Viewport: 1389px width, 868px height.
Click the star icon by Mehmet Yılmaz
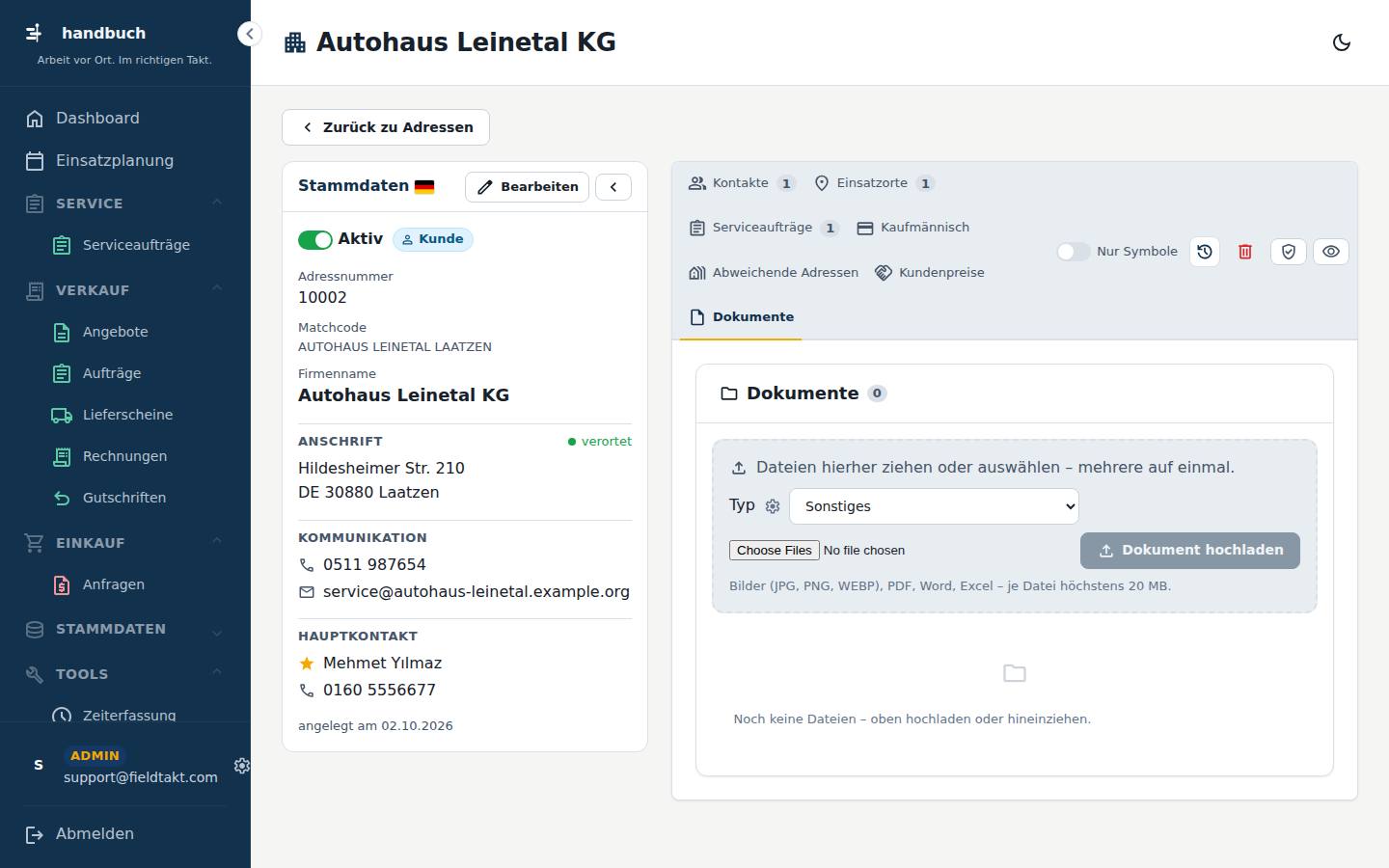coord(307,664)
